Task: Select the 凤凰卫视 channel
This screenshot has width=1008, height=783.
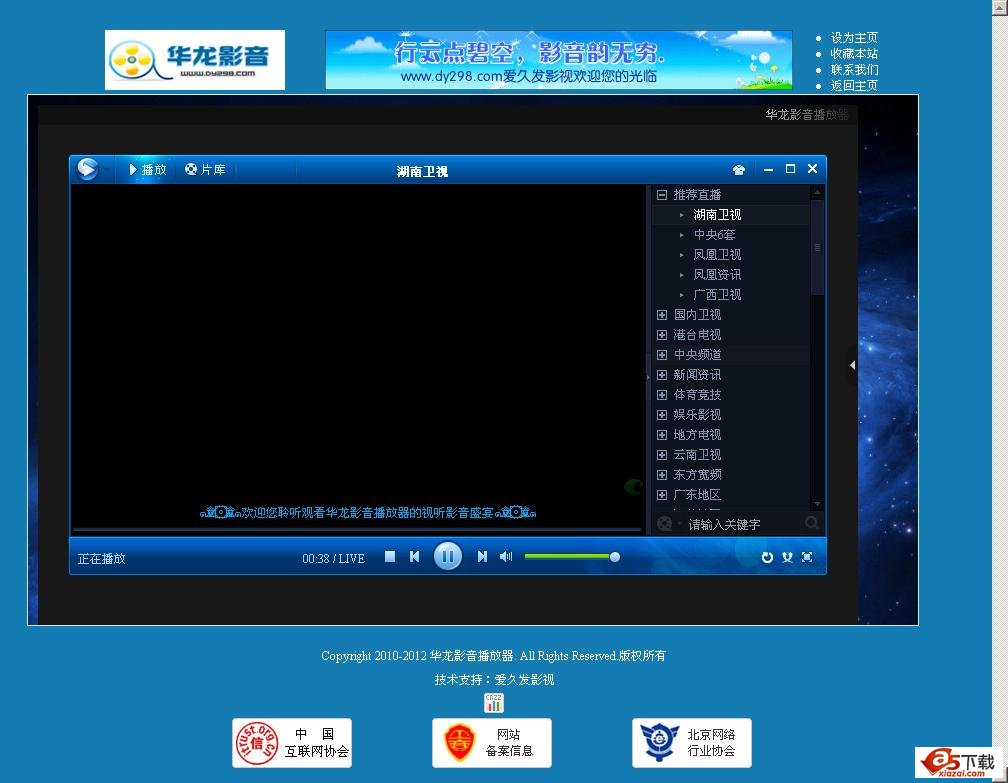Action: pos(716,254)
